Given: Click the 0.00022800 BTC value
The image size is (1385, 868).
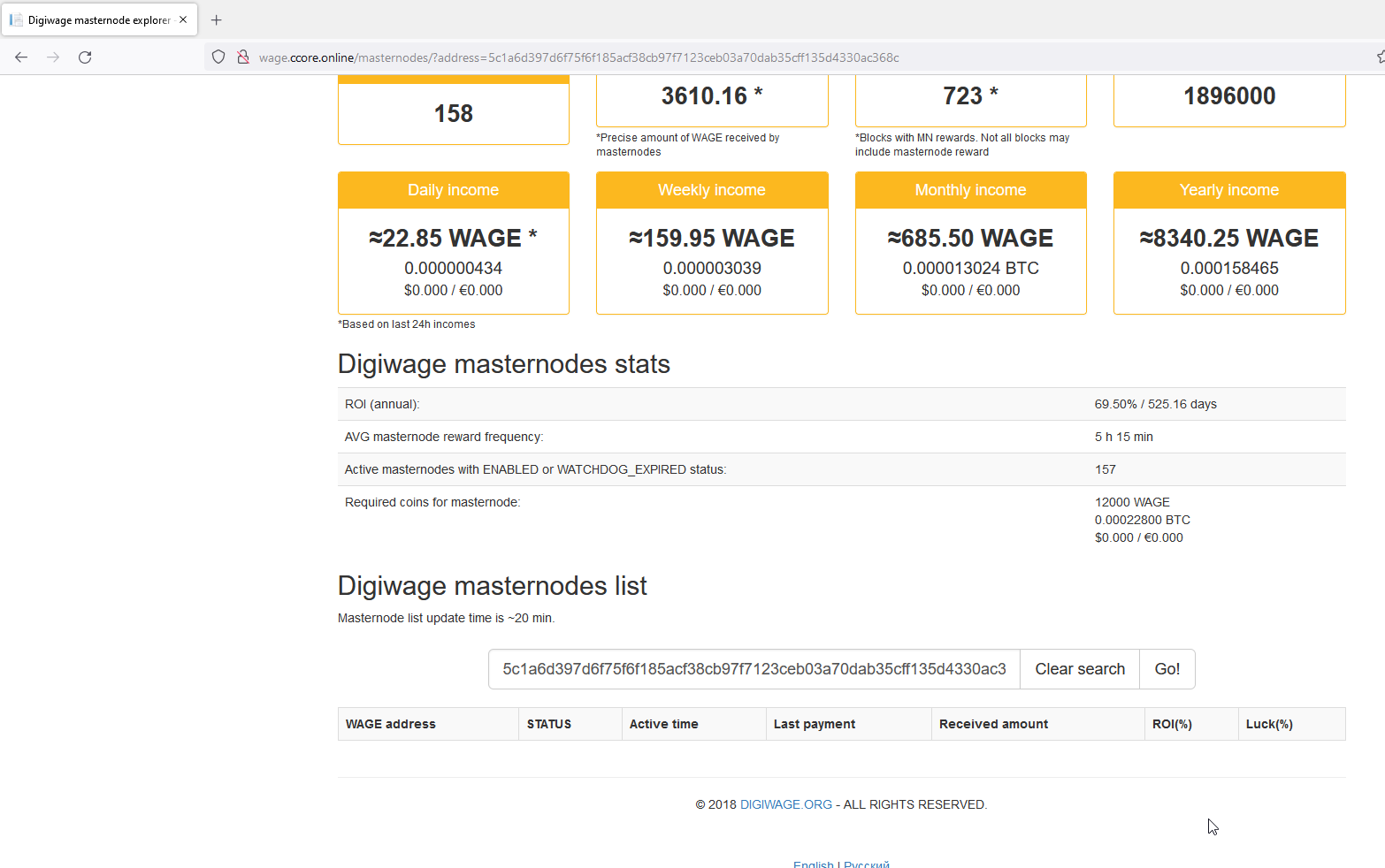Looking at the screenshot, I should pos(1143,520).
